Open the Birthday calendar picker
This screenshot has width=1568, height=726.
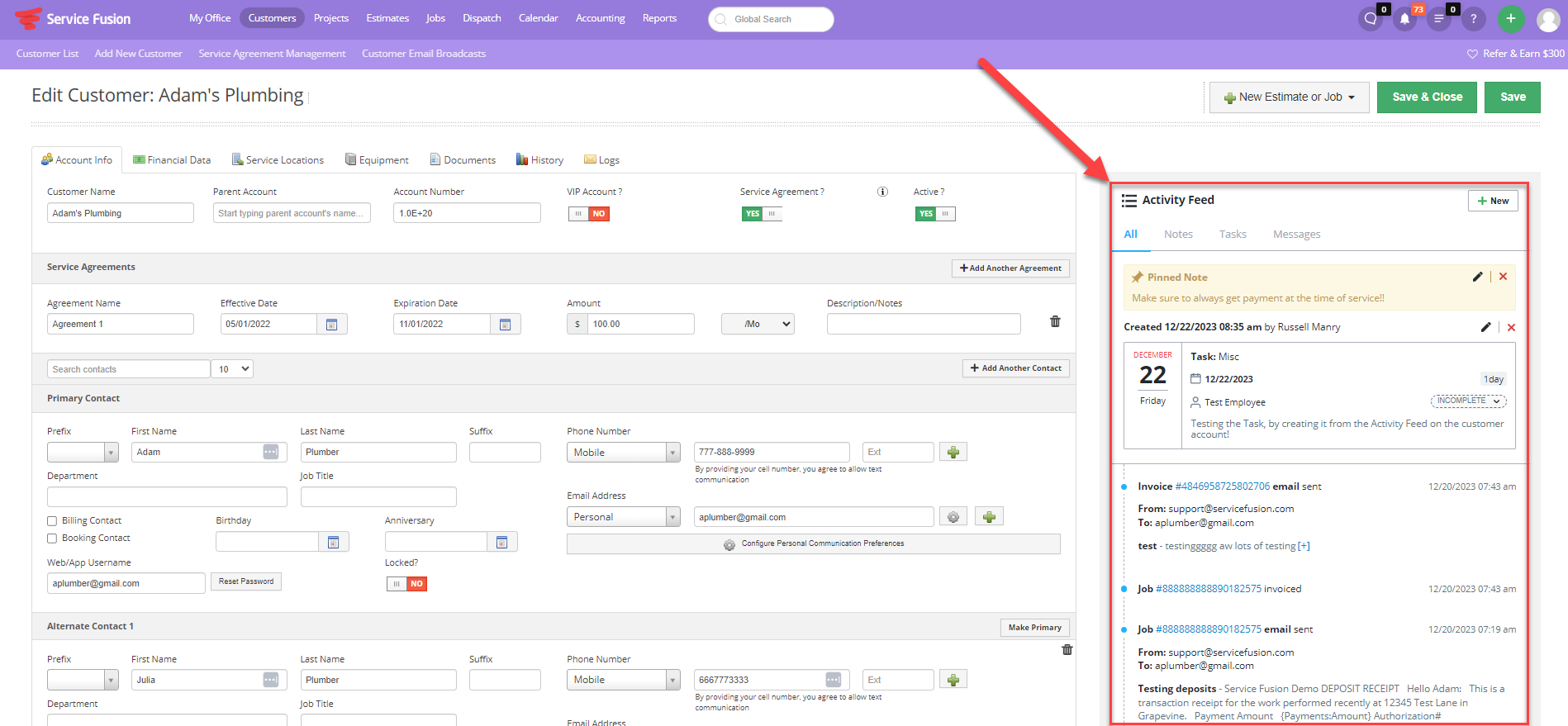coord(334,542)
